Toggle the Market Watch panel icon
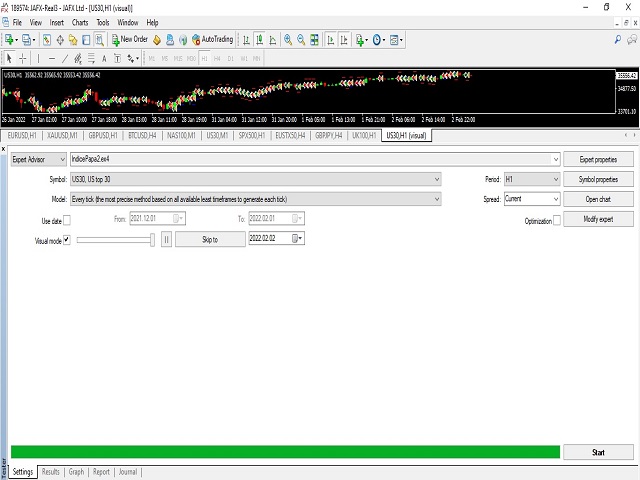This screenshot has width=640, height=480. coord(47,40)
